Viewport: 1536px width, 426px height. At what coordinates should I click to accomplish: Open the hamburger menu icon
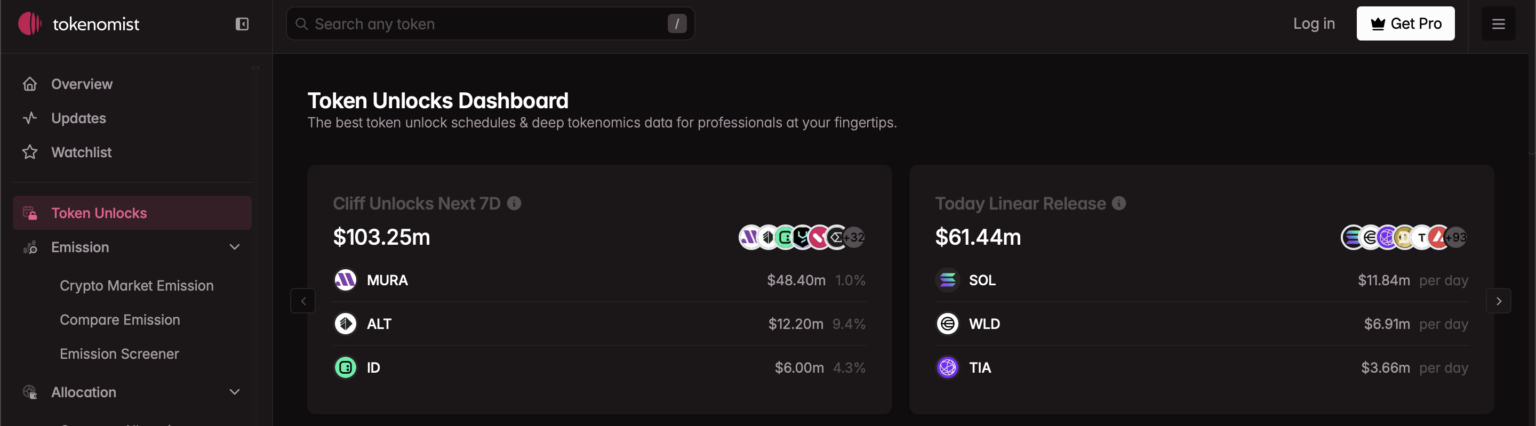pos(1498,24)
